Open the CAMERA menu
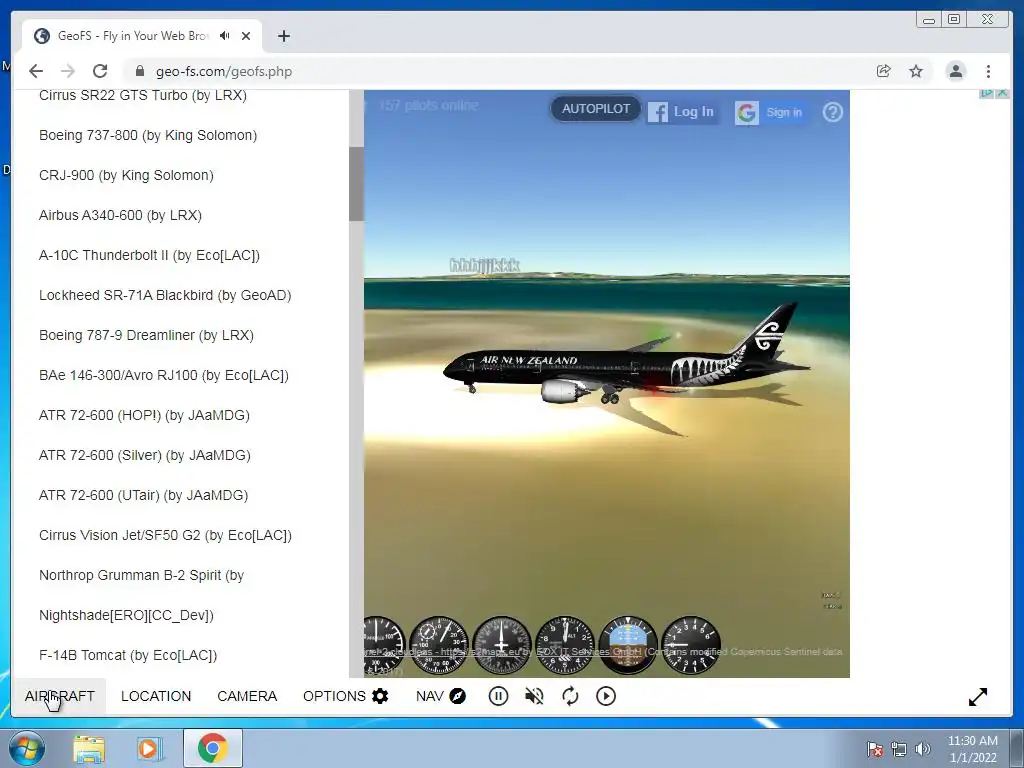The height and width of the screenshot is (768, 1024). [247, 696]
